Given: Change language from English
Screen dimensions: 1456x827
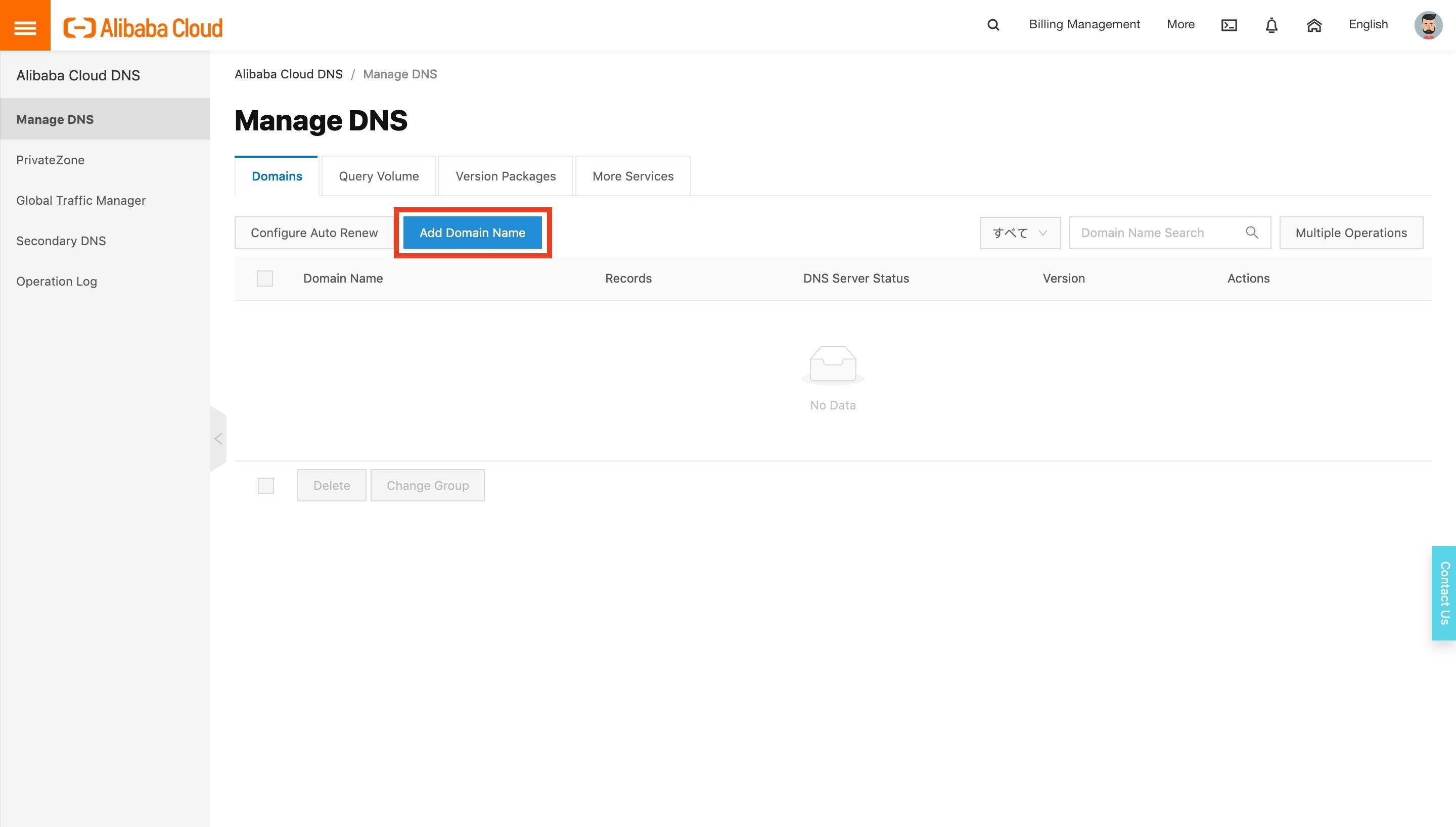Looking at the screenshot, I should [x=1368, y=24].
